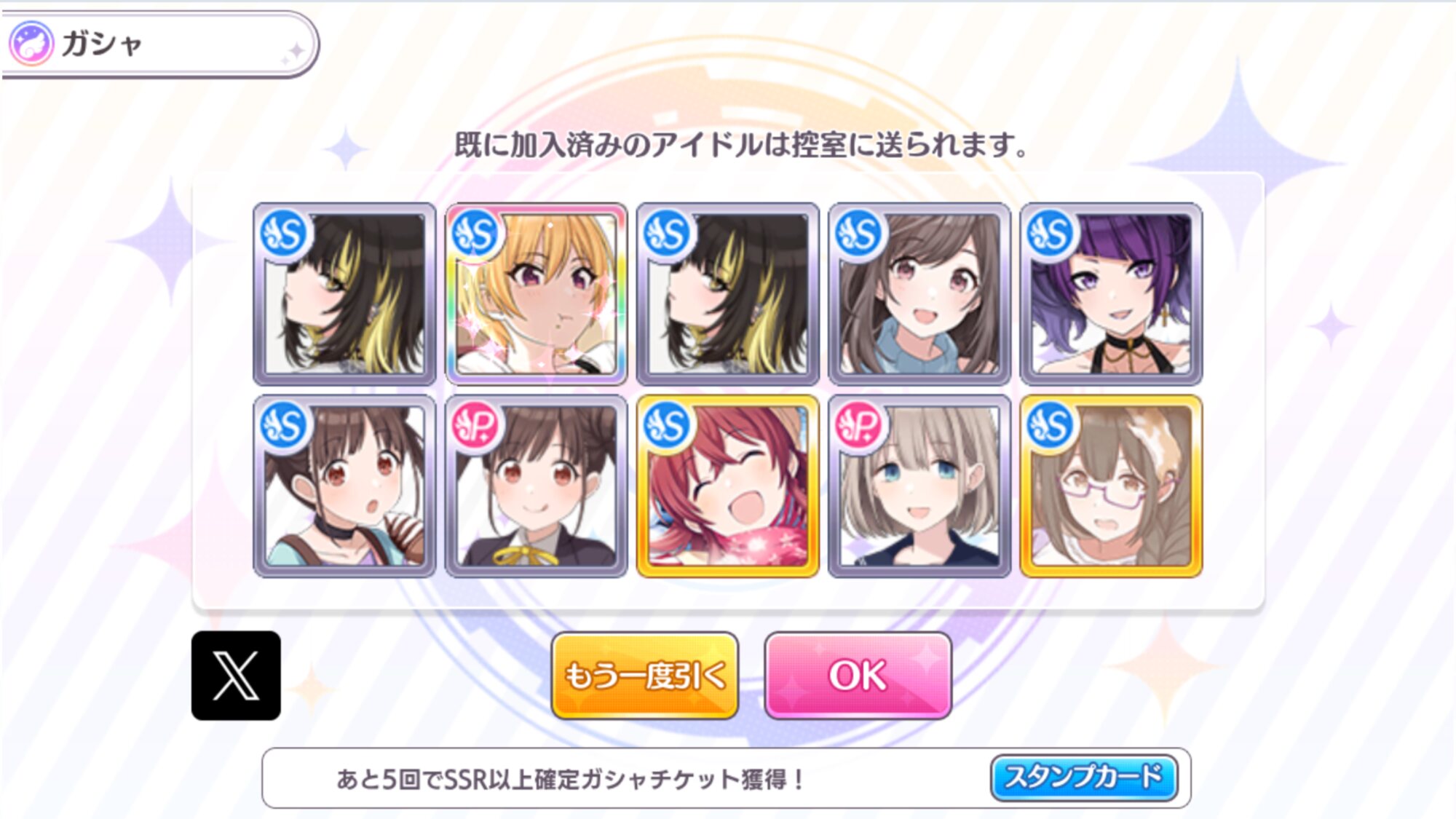This screenshot has height=819, width=1456.
Task: Select the gray-haired blue-eyed idol card
Action: pyautogui.click(x=919, y=486)
